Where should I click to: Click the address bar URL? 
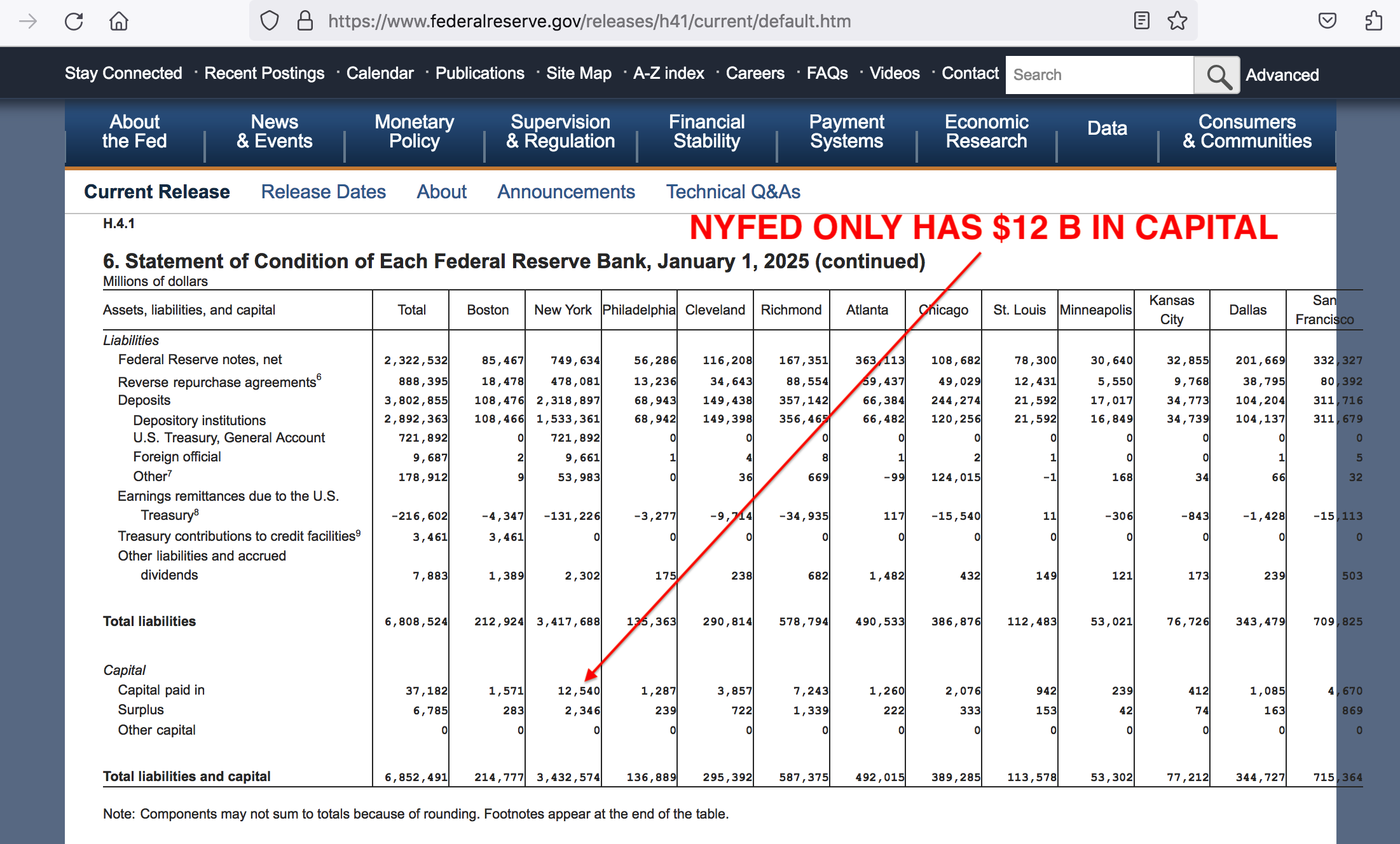[x=589, y=21]
